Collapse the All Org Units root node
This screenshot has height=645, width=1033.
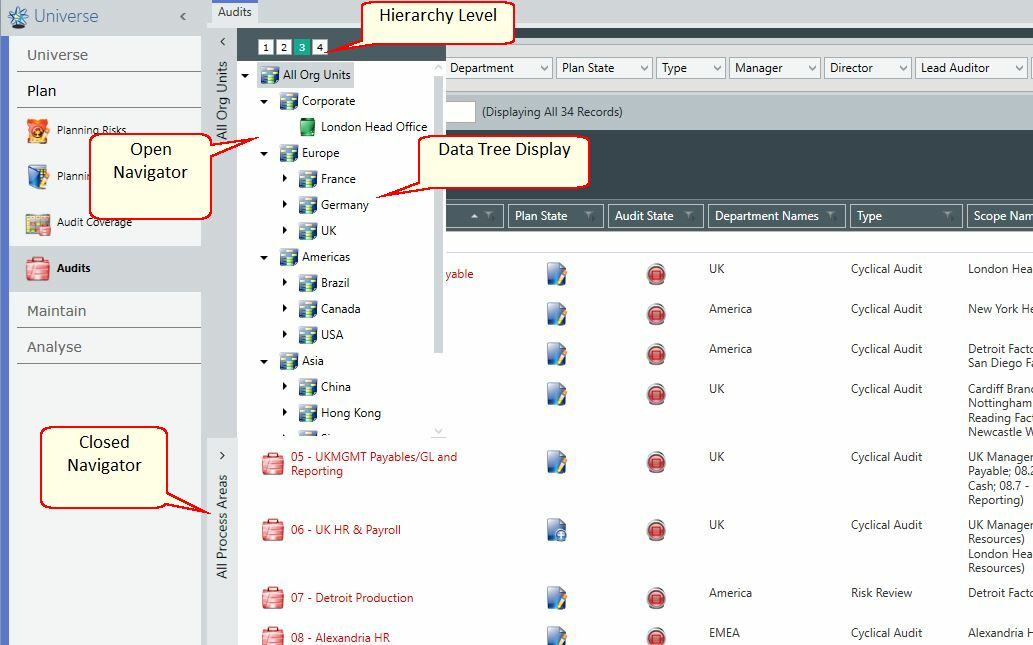tap(245, 76)
